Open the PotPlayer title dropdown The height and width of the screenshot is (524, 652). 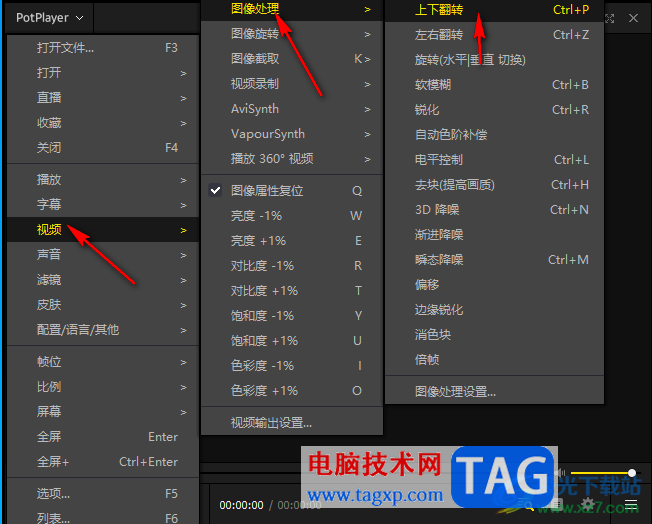(49, 18)
